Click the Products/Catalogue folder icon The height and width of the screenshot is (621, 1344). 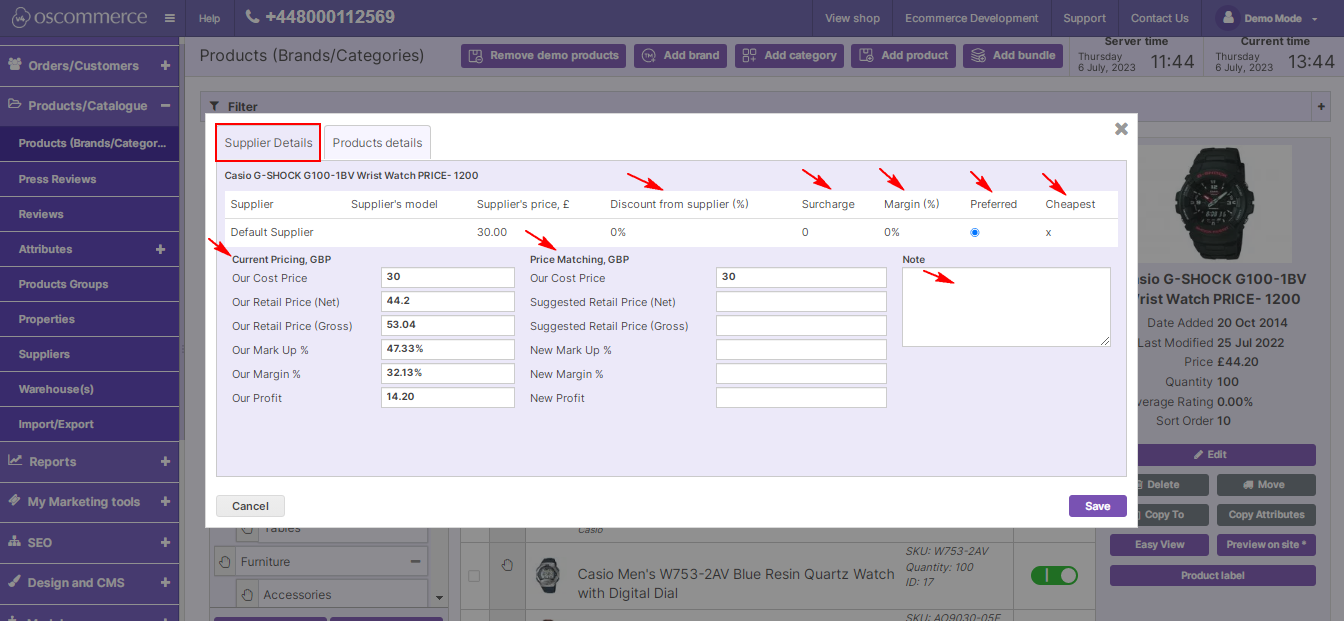(15, 104)
